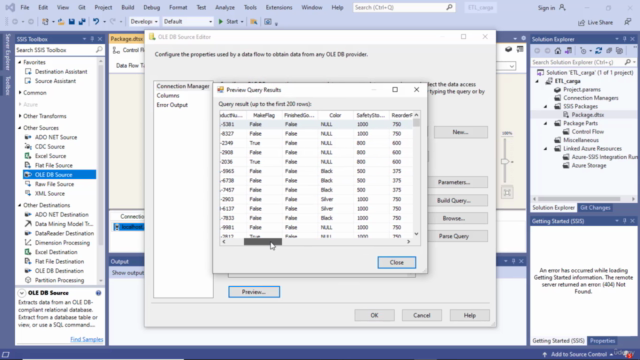Click the Undo toolbar icon
The image size is (640, 360).
pyautogui.click(x=96, y=22)
